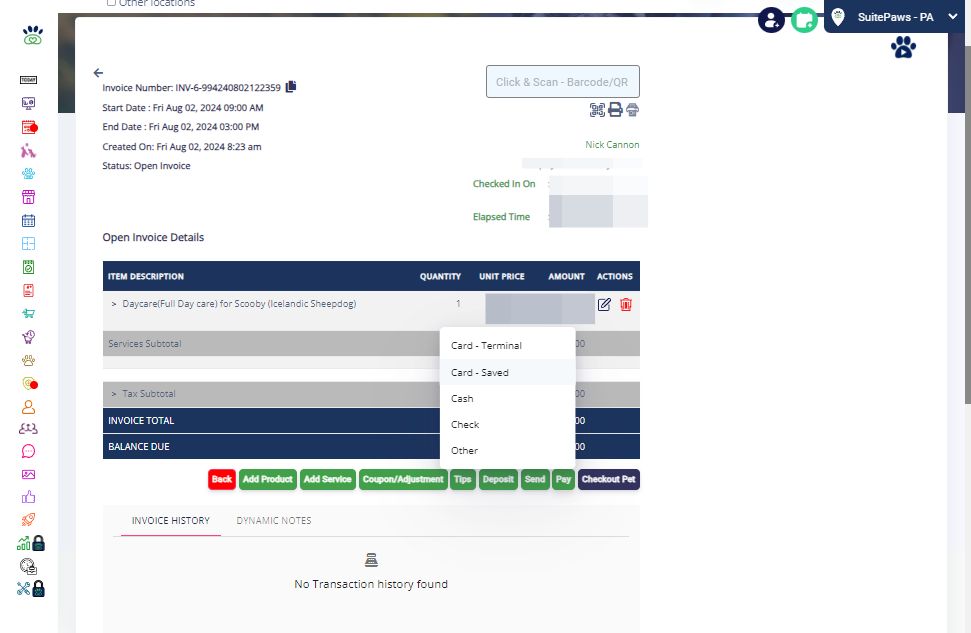Click the Status: Open Invoice text
Viewport: 971px width, 633px height.
(146, 166)
